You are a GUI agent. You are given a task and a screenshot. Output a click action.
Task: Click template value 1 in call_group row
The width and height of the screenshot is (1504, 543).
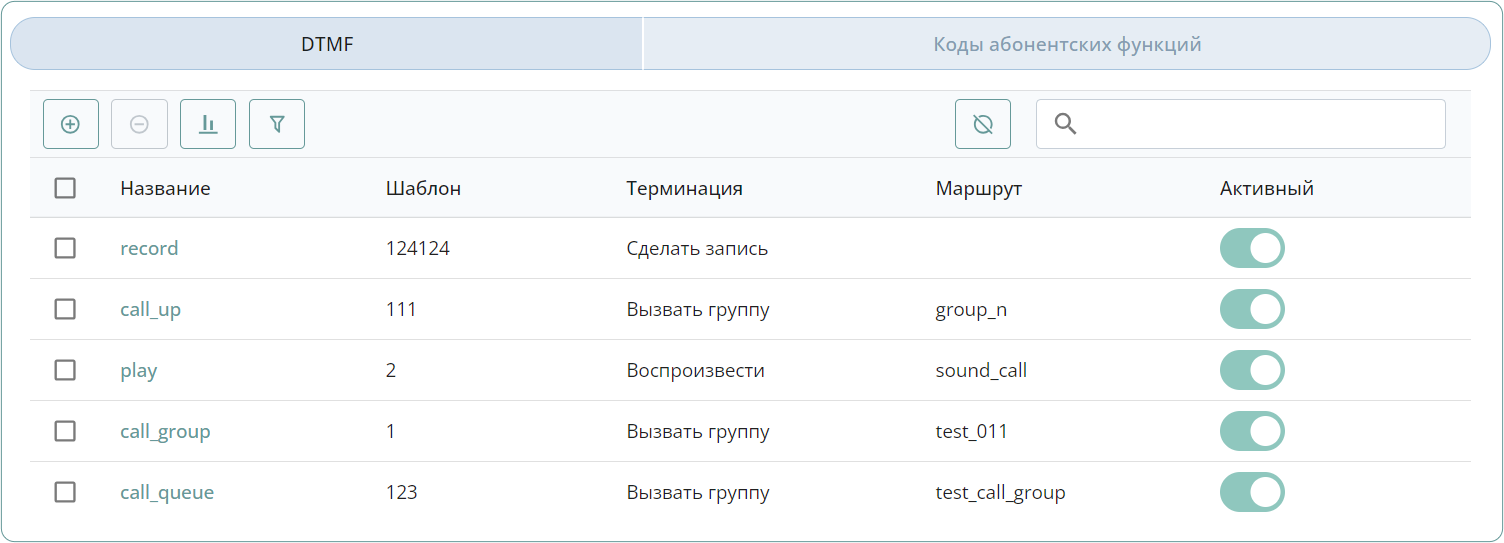pyautogui.click(x=391, y=431)
